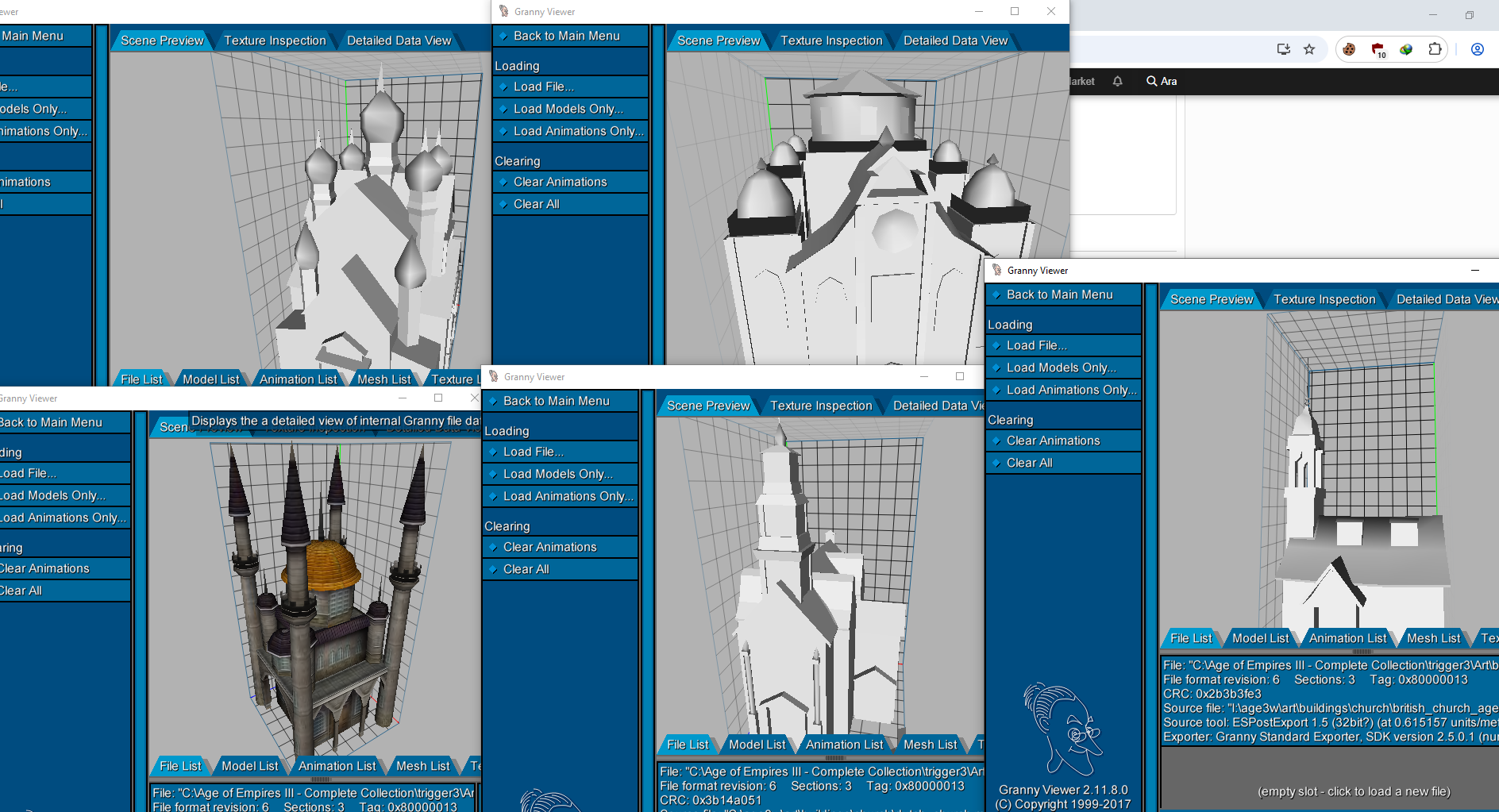Open Detailed Data View in onion-dome church window
The width and height of the screenshot is (1499, 812).
click(x=399, y=40)
